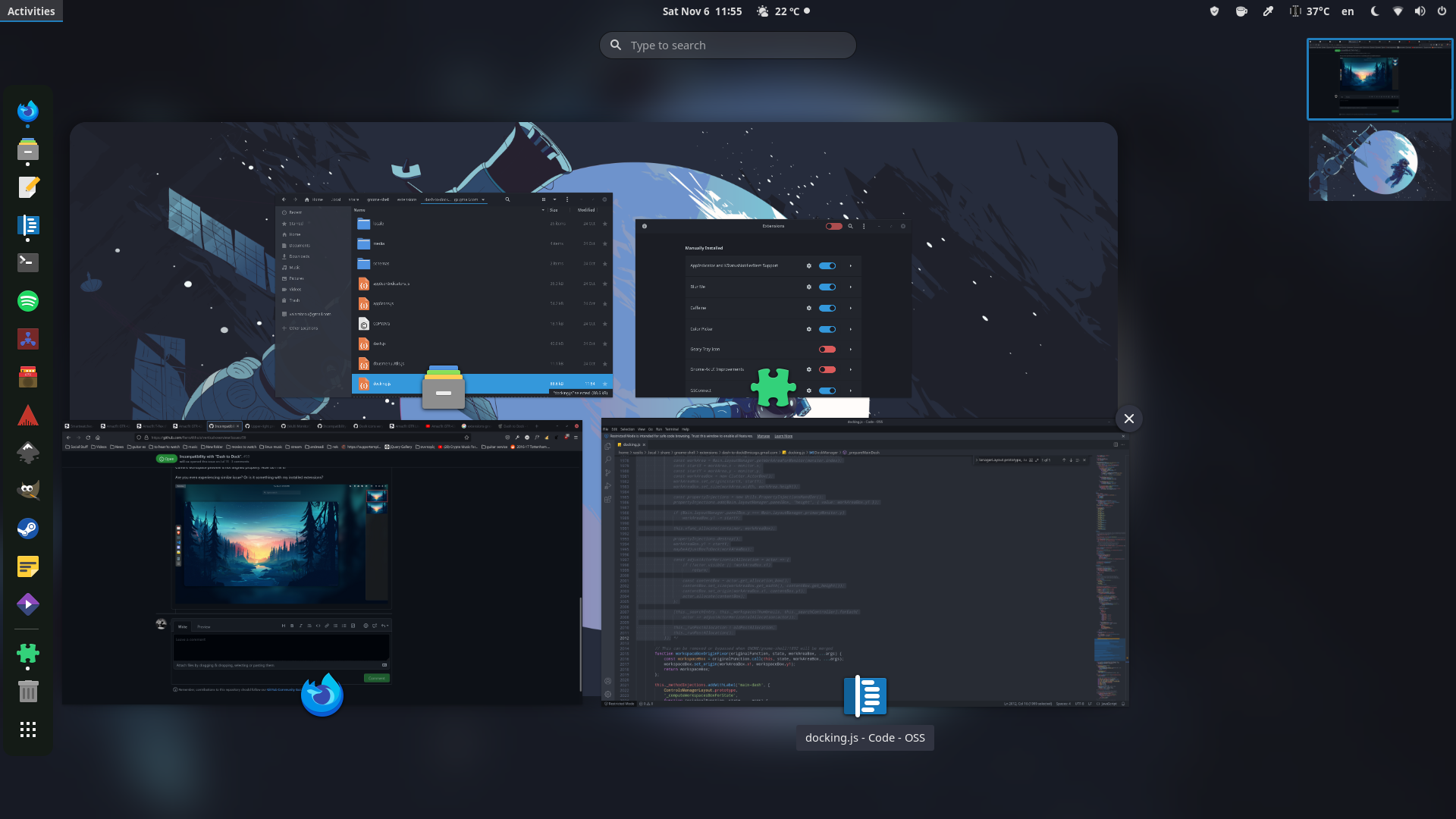
Task: Show Applications grid button
Action: click(x=28, y=730)
